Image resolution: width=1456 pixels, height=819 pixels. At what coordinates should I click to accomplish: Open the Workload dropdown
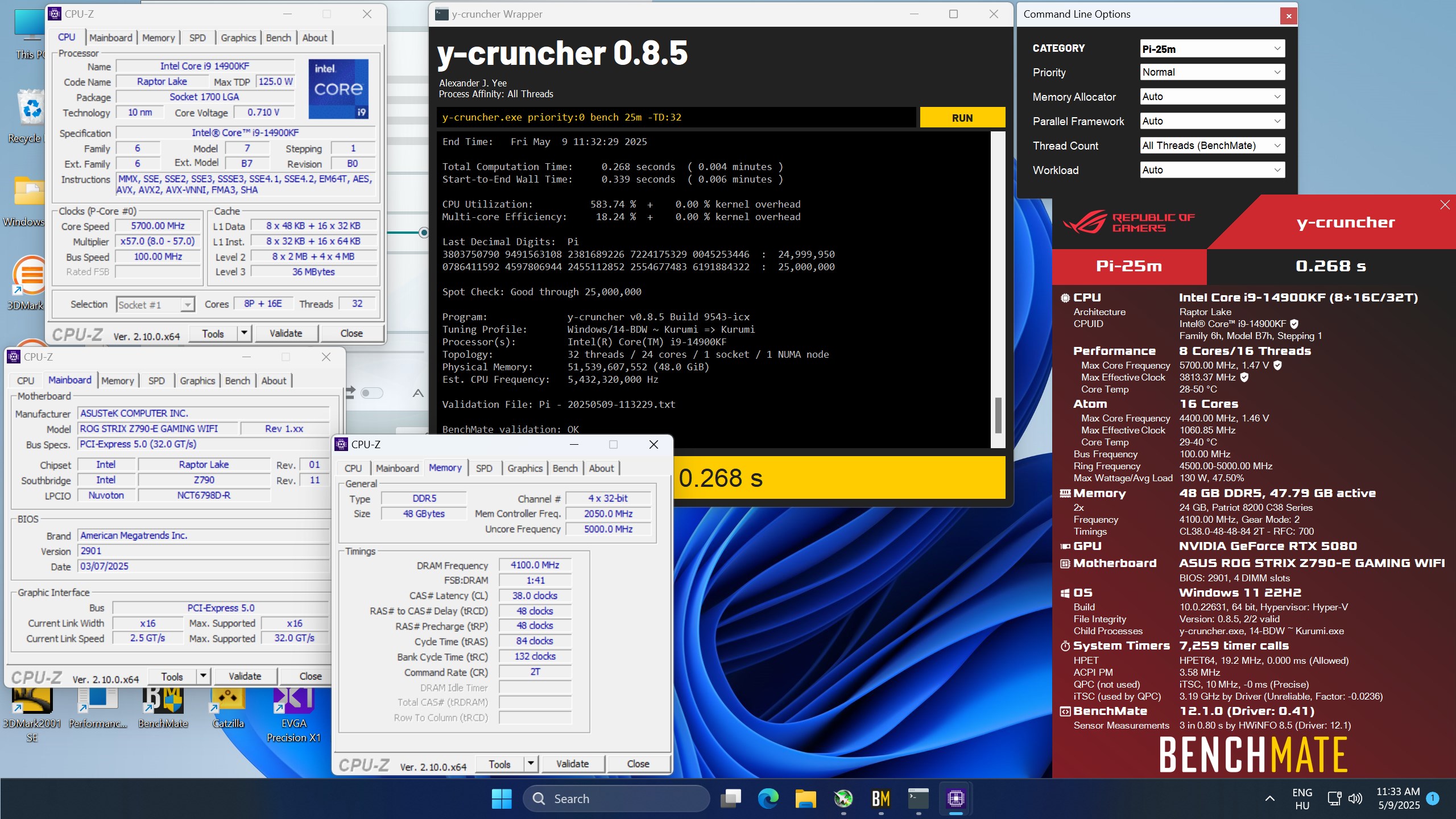[x=1212, y=170]
